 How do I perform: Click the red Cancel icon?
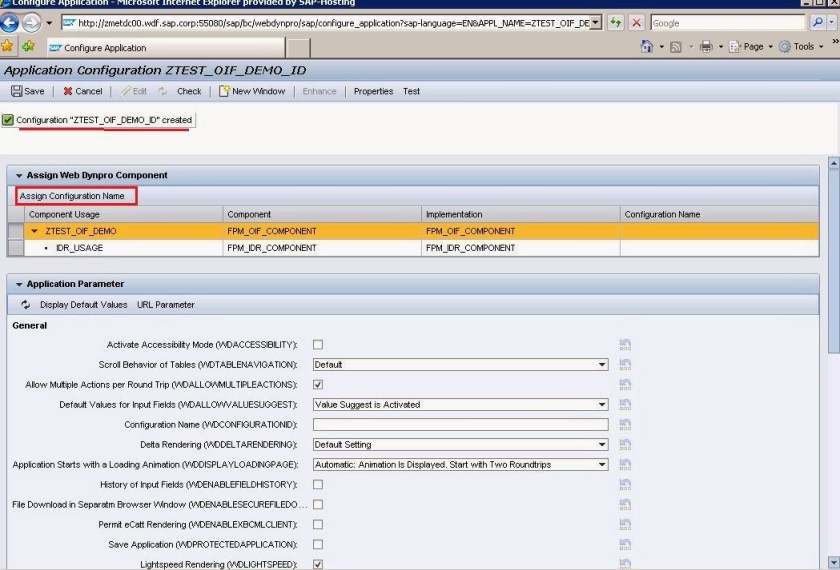coord(67,91)
